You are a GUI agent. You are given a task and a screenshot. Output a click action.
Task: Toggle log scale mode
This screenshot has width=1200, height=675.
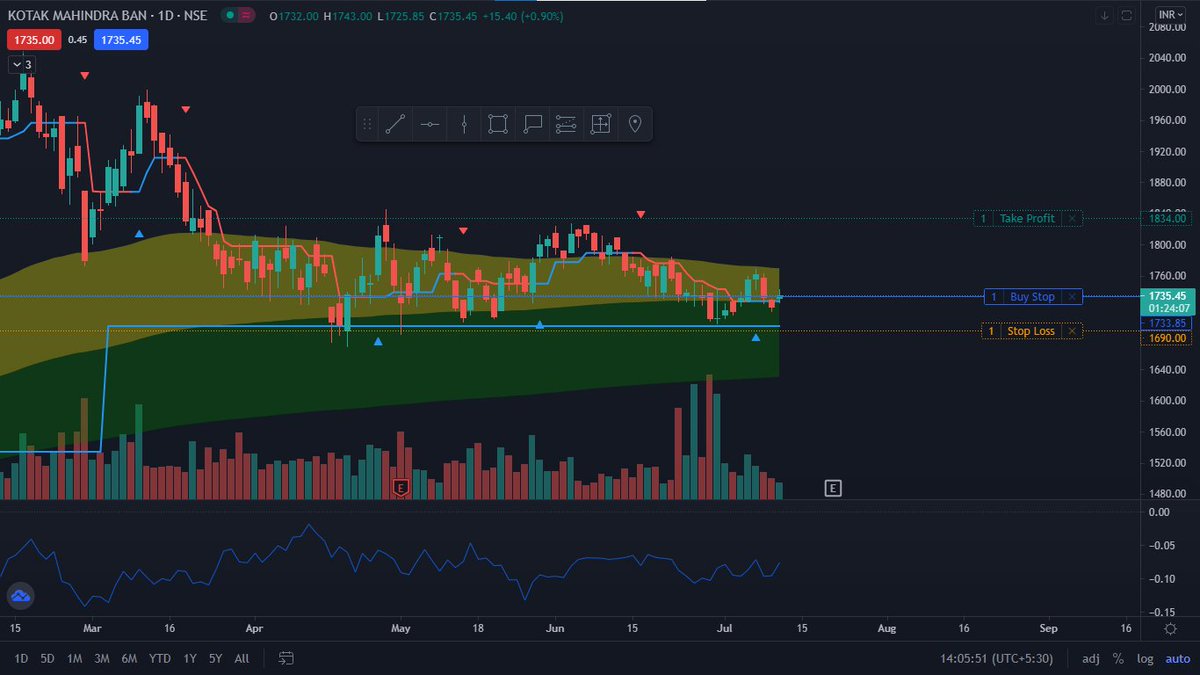[x=1144, y=659]
